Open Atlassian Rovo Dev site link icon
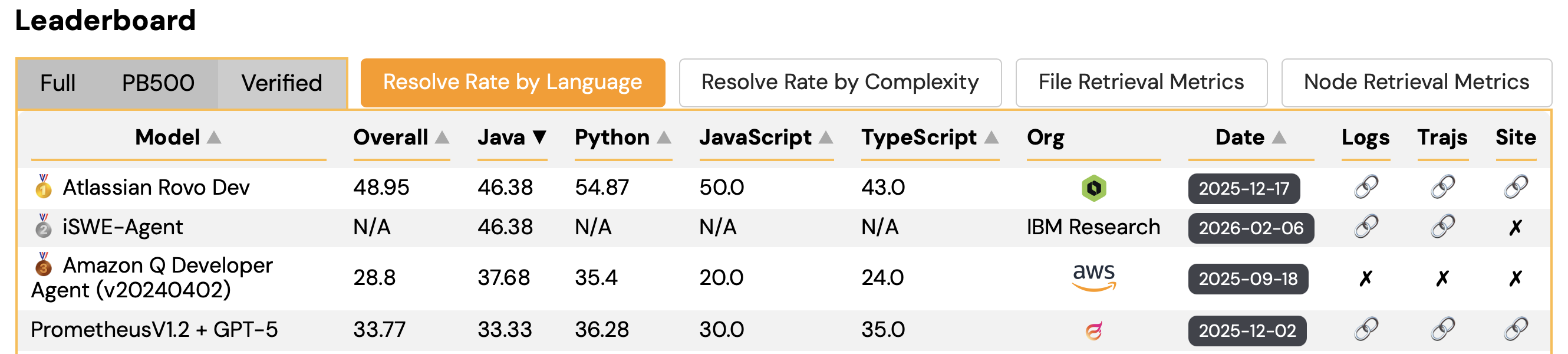The image size is (1568, 354). (x=1515, y=187)
